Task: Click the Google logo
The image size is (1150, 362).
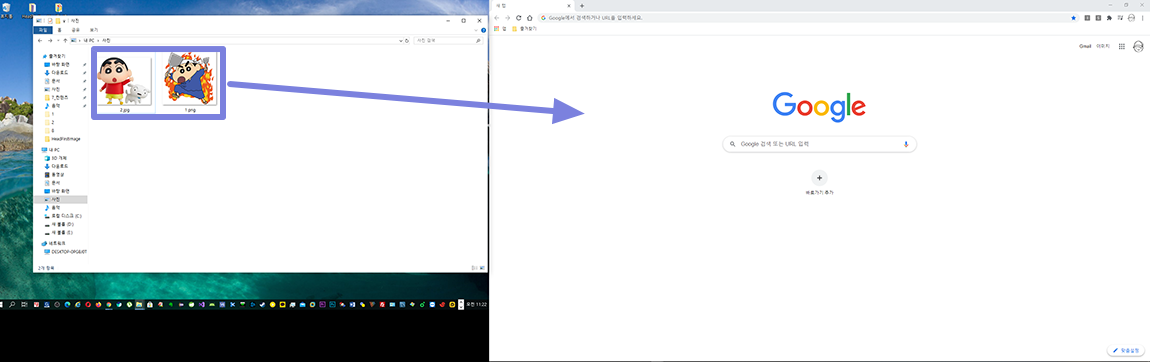Action: pyautogui.click(x=819, y=106)
